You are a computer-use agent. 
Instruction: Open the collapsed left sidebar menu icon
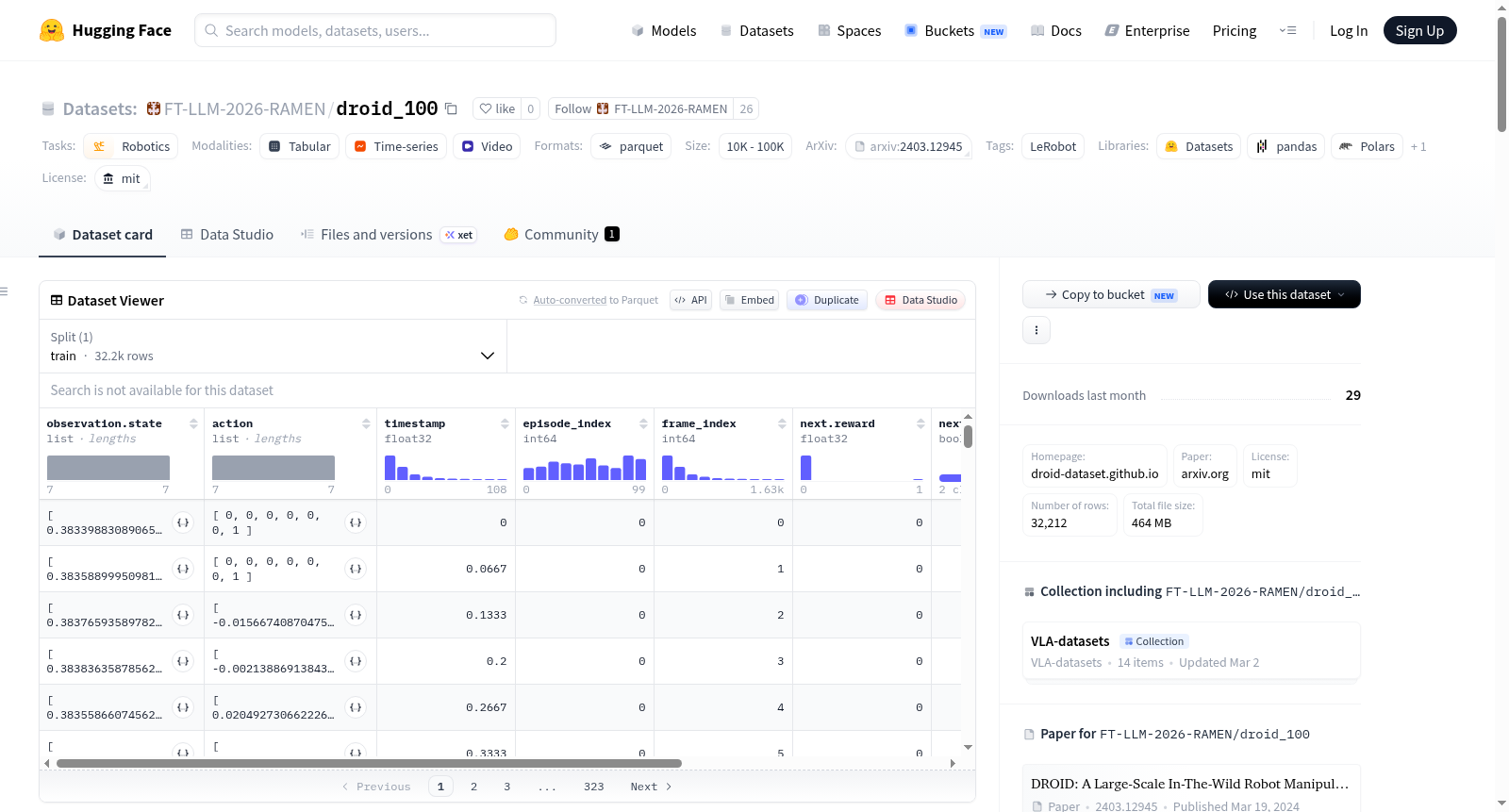click(x=4, y=291)
